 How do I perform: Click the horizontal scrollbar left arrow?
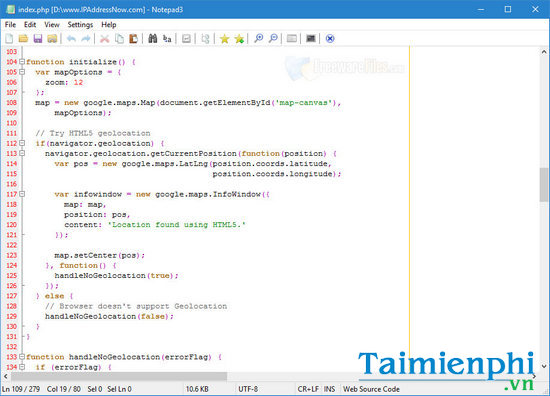coord(5,376)
